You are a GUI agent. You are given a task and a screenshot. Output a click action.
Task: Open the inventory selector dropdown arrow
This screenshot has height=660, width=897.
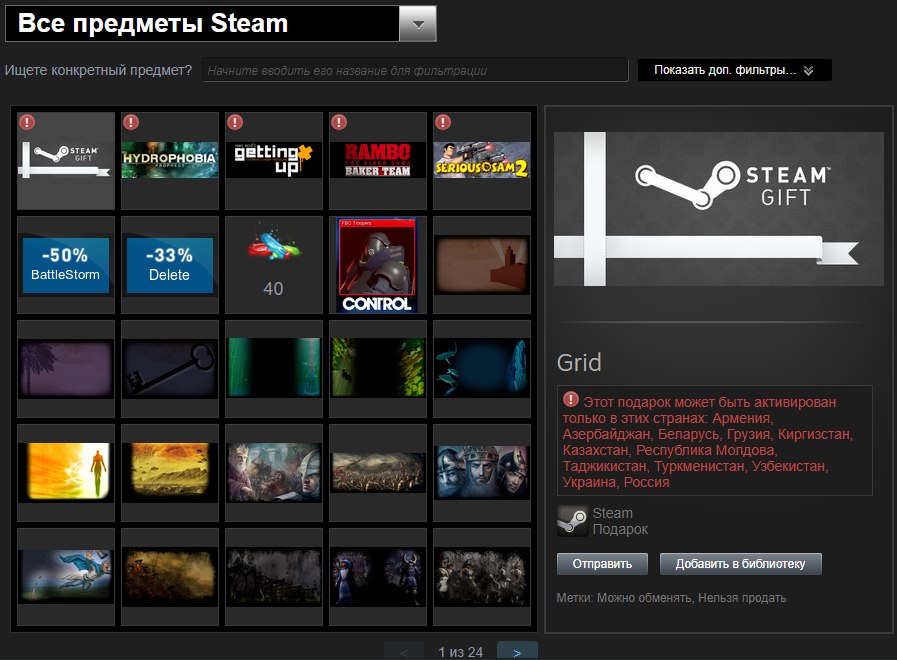(418, 24)
